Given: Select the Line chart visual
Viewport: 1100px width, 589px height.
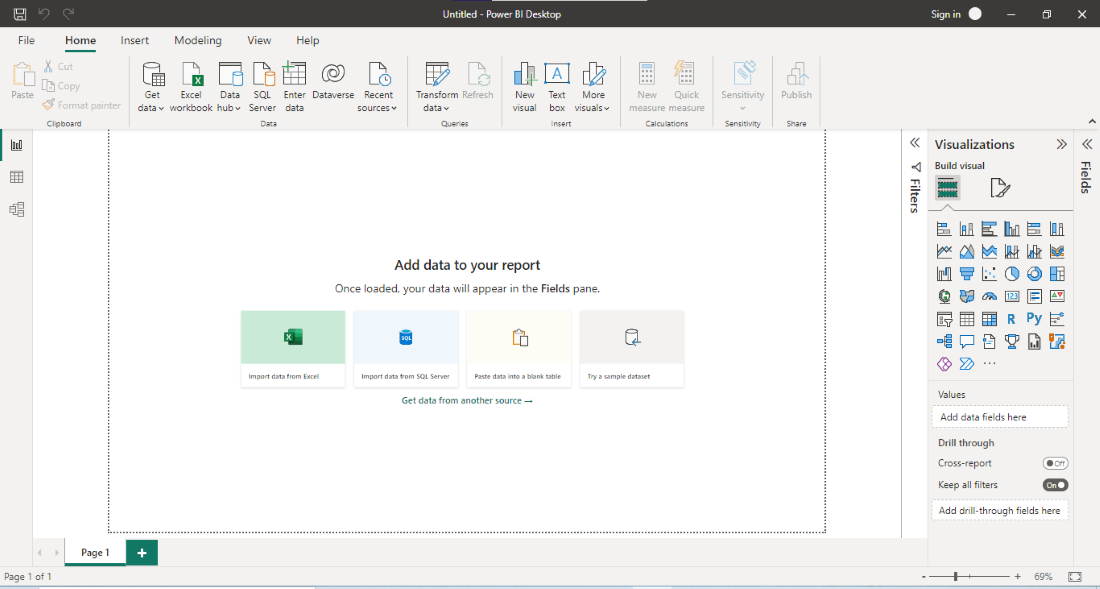Looking at the screenshot, I should pos(944,251).
